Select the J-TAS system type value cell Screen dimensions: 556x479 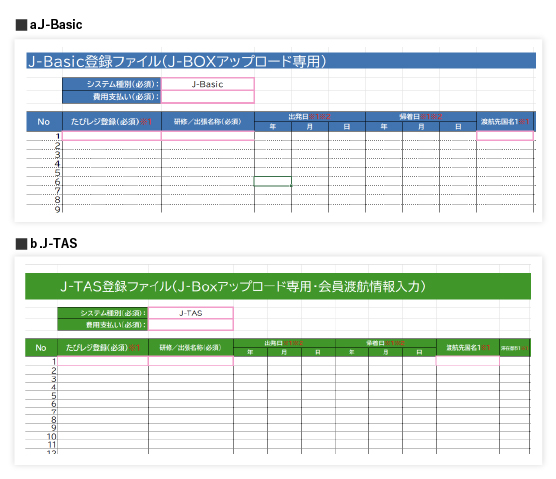coord(191,313)
